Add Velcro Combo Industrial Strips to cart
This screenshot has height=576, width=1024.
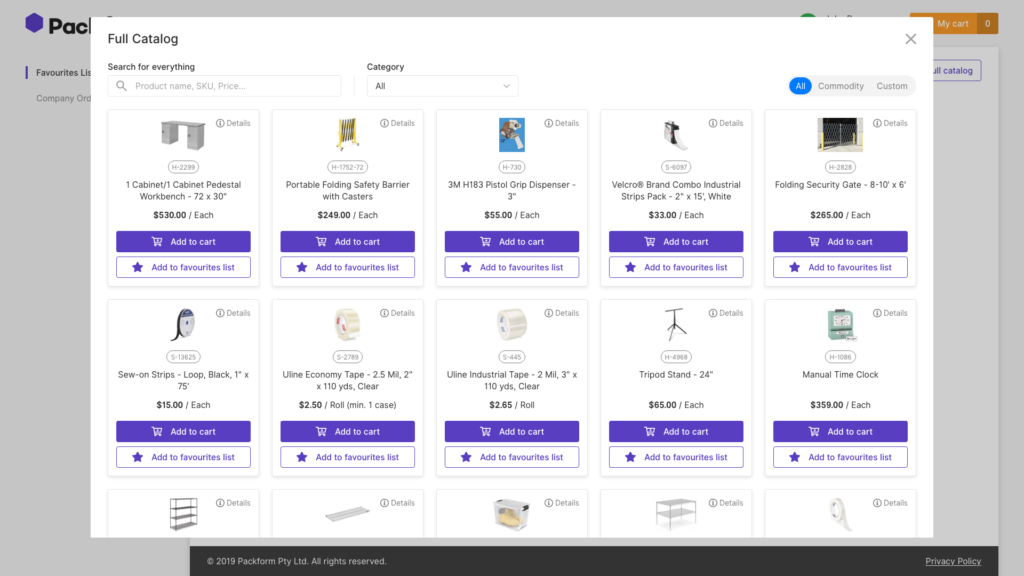coord(676,242)
